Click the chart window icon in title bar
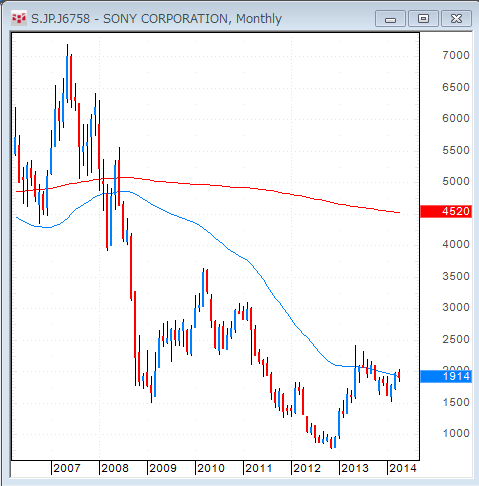 coord(18,18)
